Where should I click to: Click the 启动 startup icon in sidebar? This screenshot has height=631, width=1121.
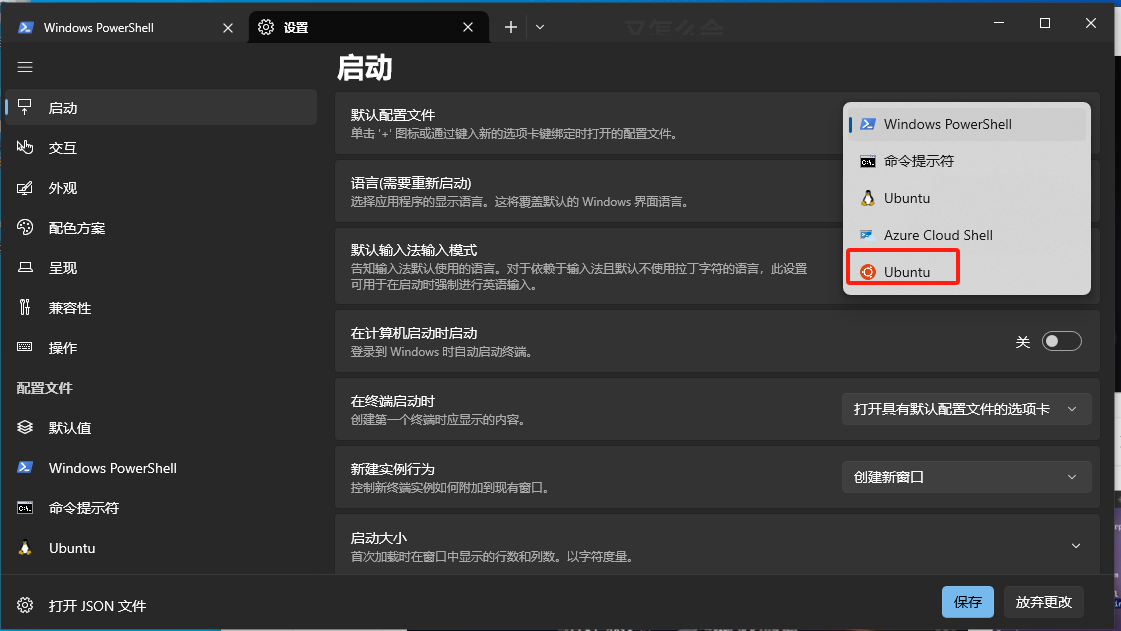pos(25,107)
